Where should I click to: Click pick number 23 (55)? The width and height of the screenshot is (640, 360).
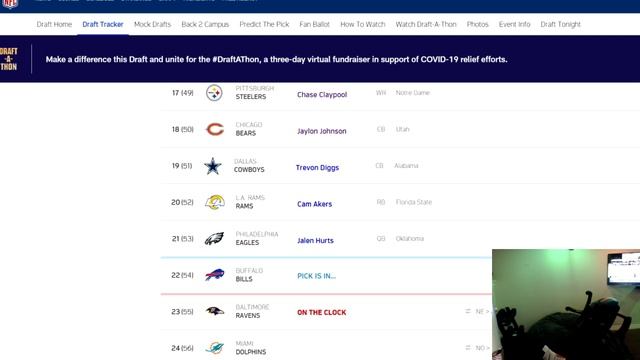(182, 311)
